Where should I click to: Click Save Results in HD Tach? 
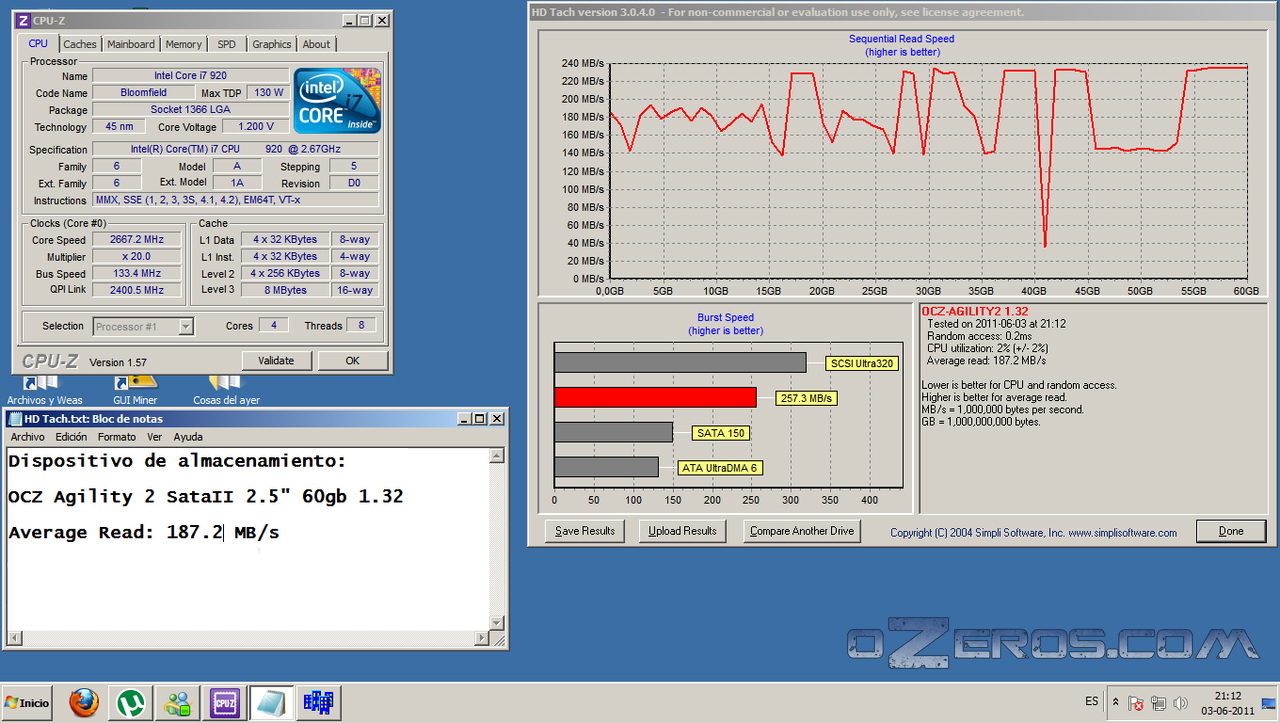coord(585,531)
